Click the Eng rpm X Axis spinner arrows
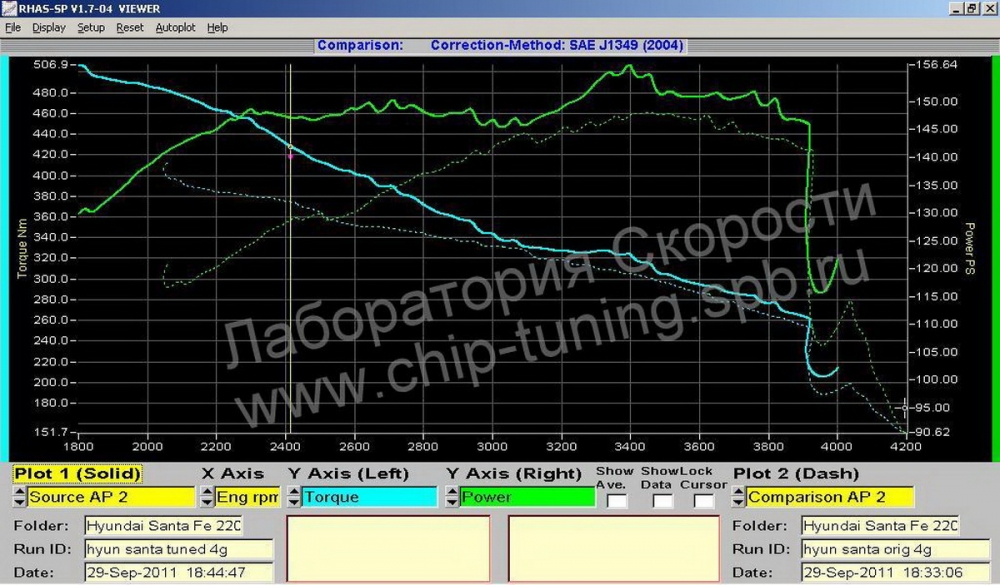The image size is (1000, 585). click(207, 497)
